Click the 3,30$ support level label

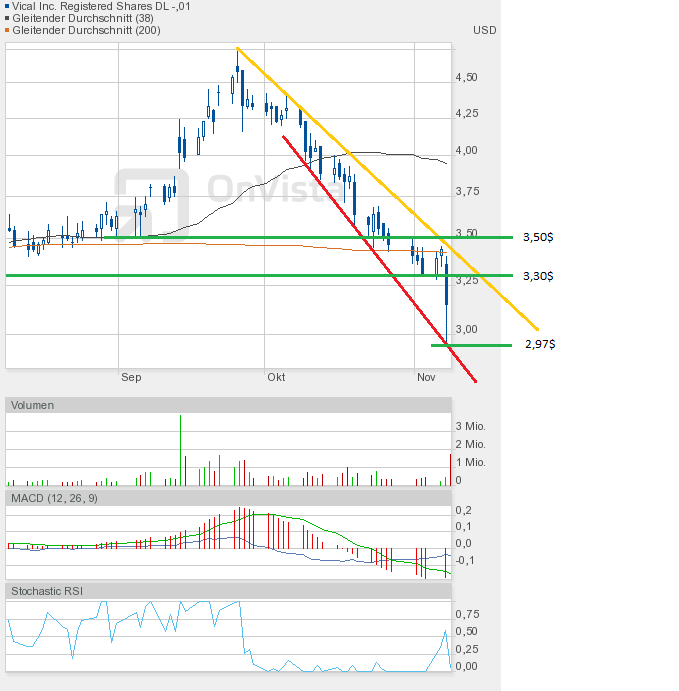[x=539, y=275]
